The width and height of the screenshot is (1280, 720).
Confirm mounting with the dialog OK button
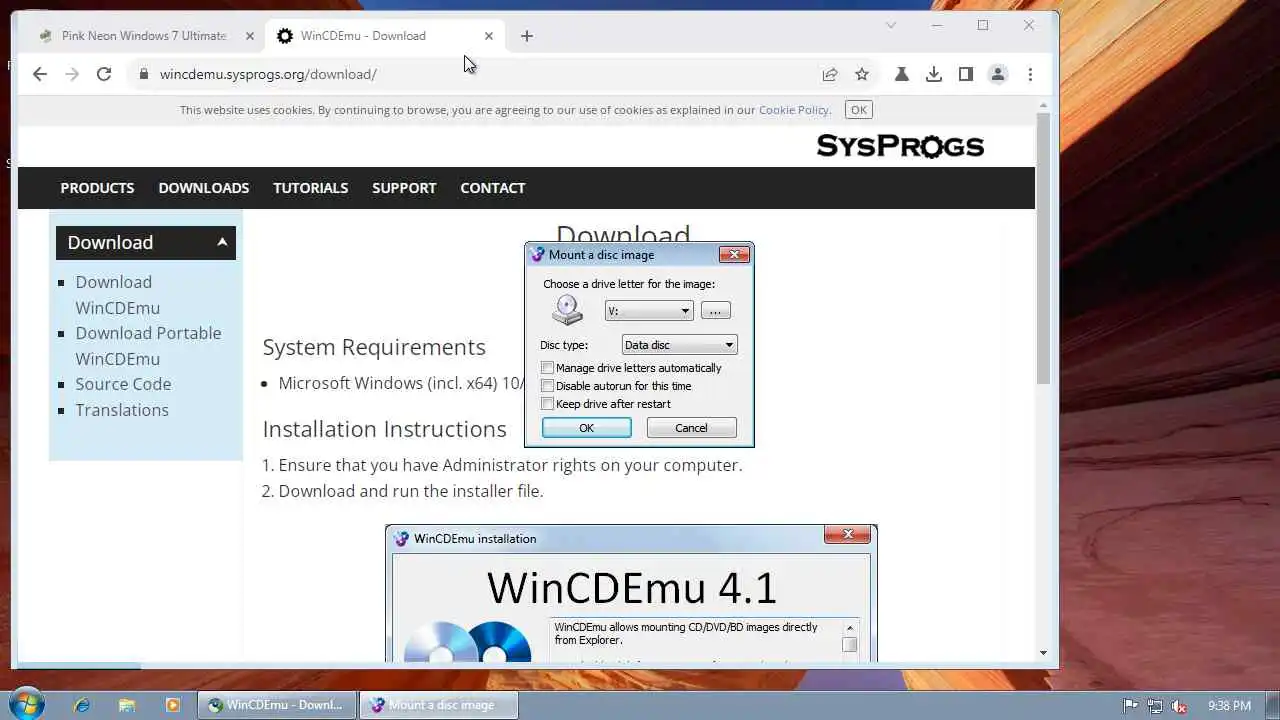coord(586,428)
